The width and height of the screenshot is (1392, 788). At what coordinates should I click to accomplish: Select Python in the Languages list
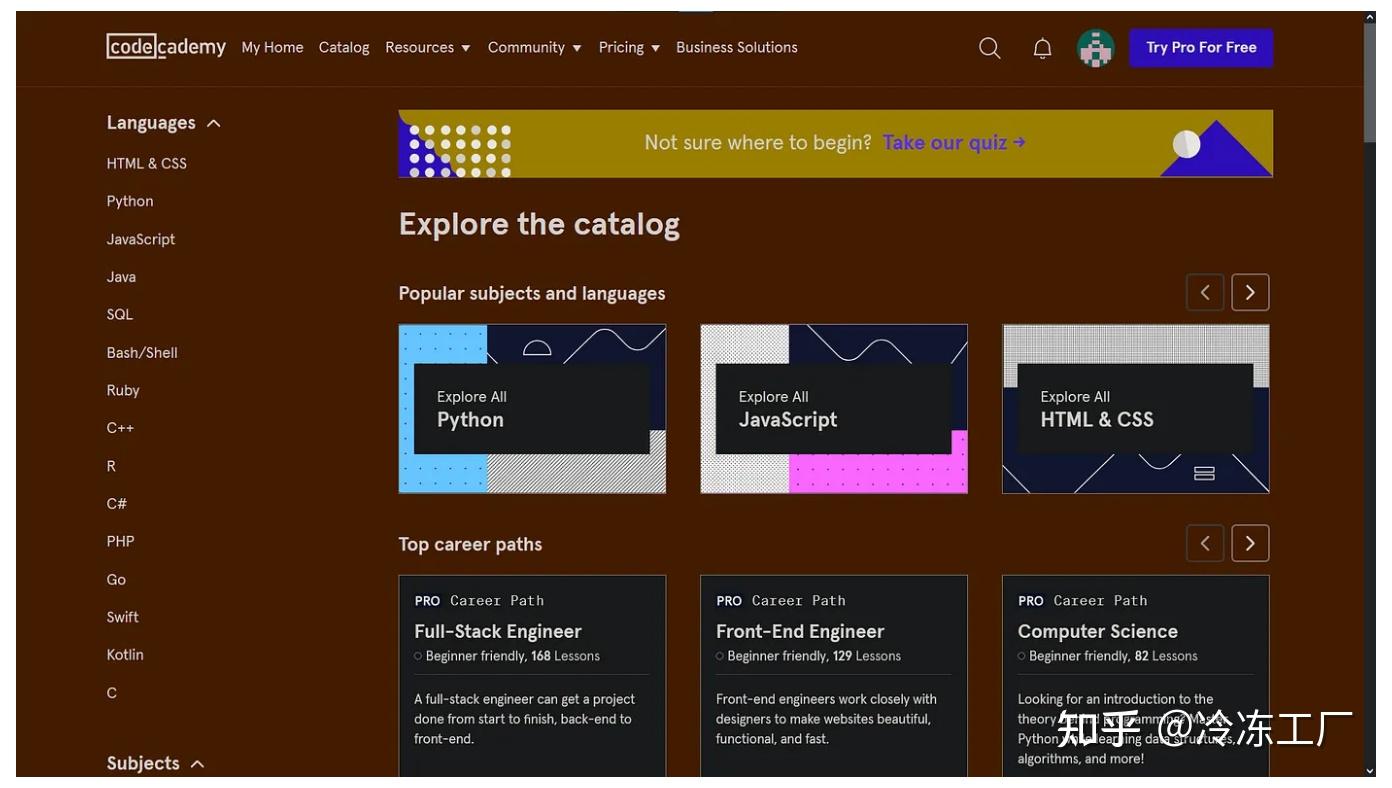(130, 201)
